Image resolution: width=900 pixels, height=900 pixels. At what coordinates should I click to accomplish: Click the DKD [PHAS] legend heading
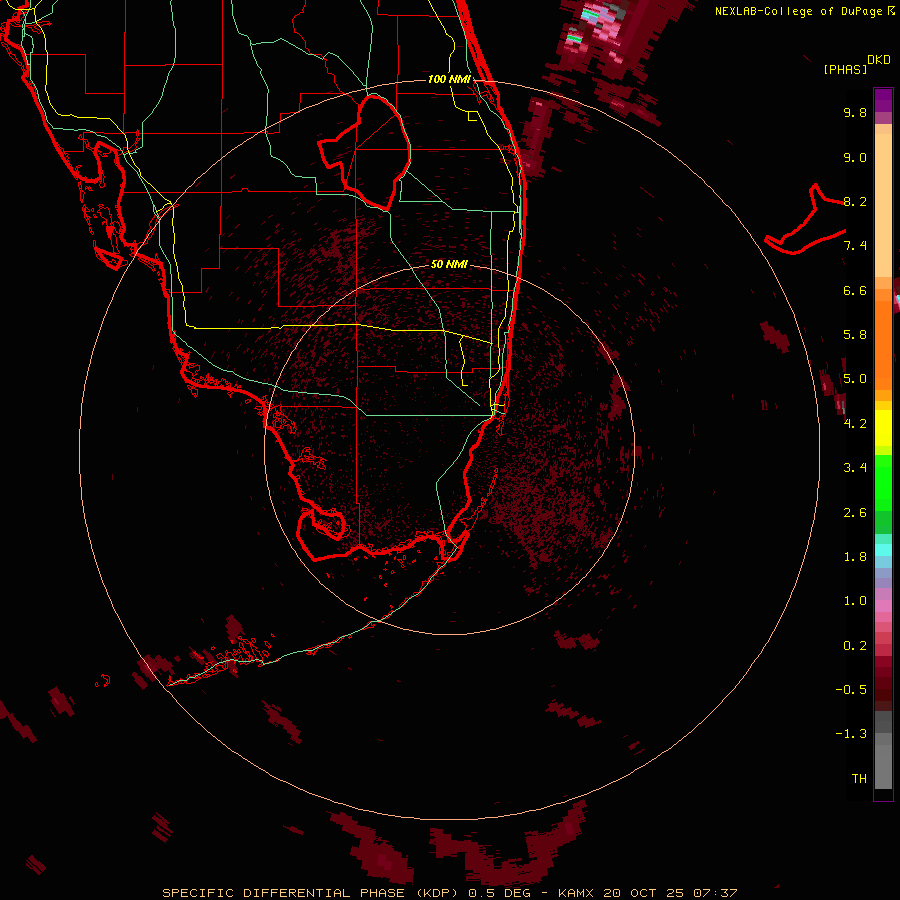(856, 64)
